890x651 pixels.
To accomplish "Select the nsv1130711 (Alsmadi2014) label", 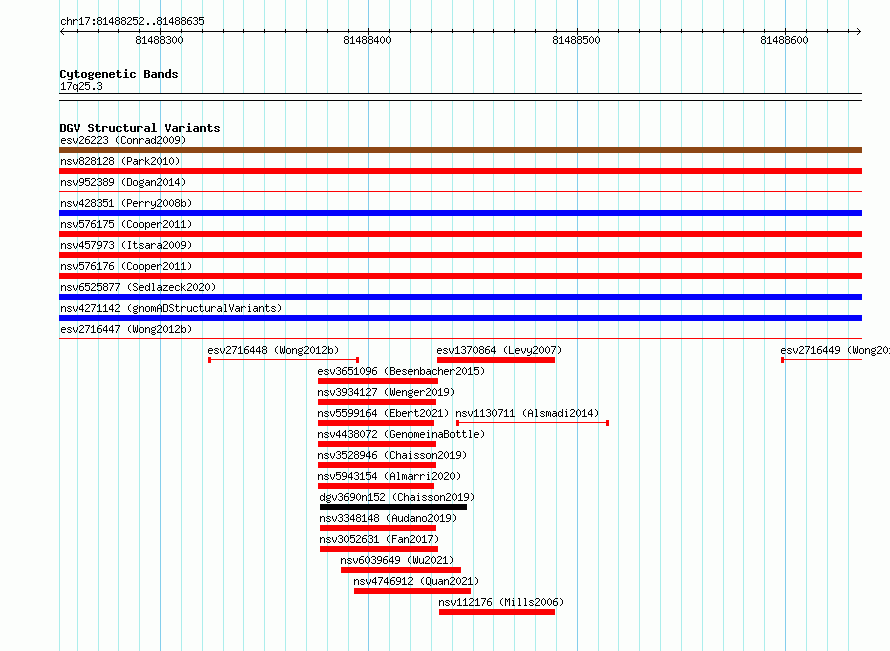I will click(527, 413).
